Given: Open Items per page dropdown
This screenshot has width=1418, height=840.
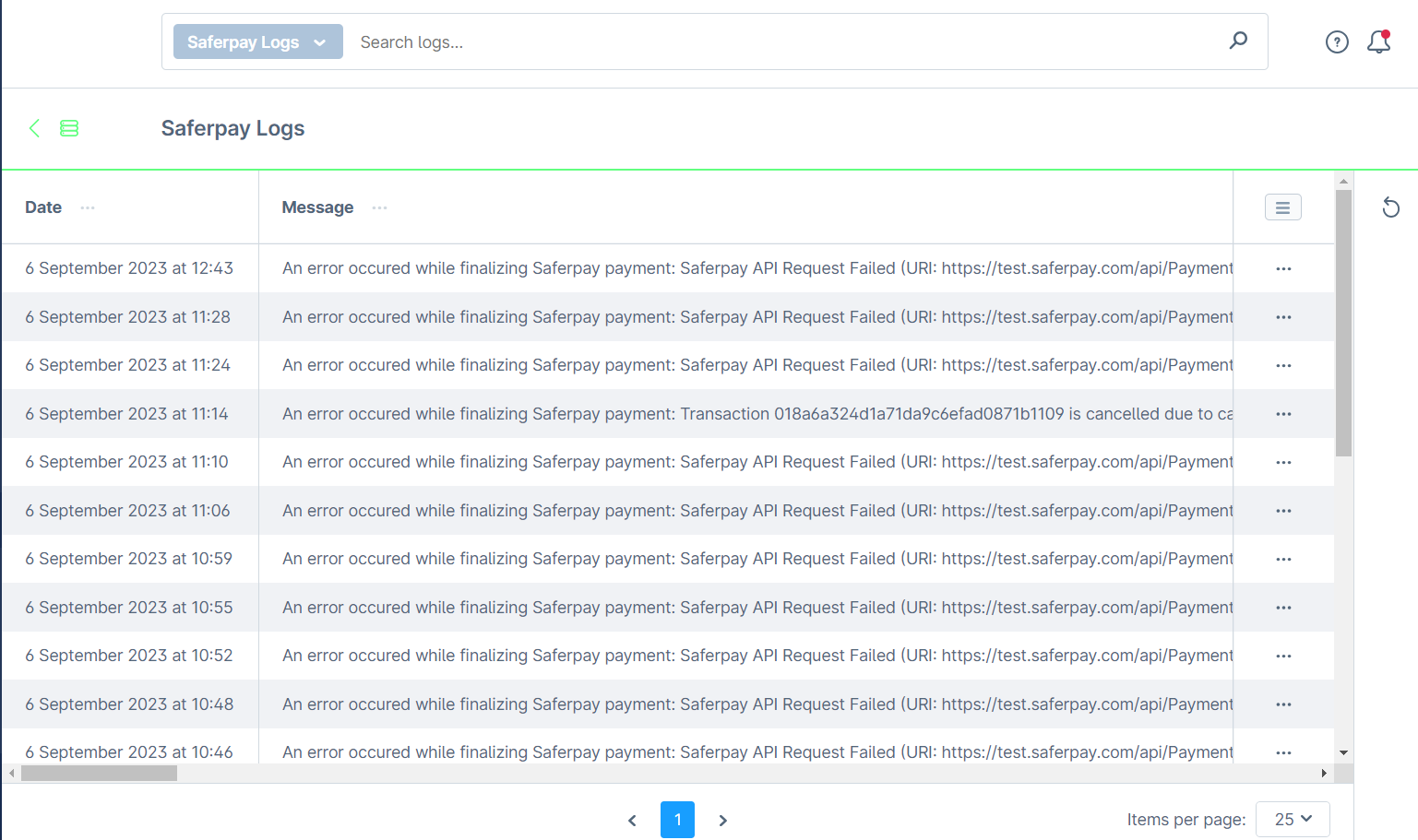Looking at the screenshot, I should pyautogui.click(x=1292, y=819).
